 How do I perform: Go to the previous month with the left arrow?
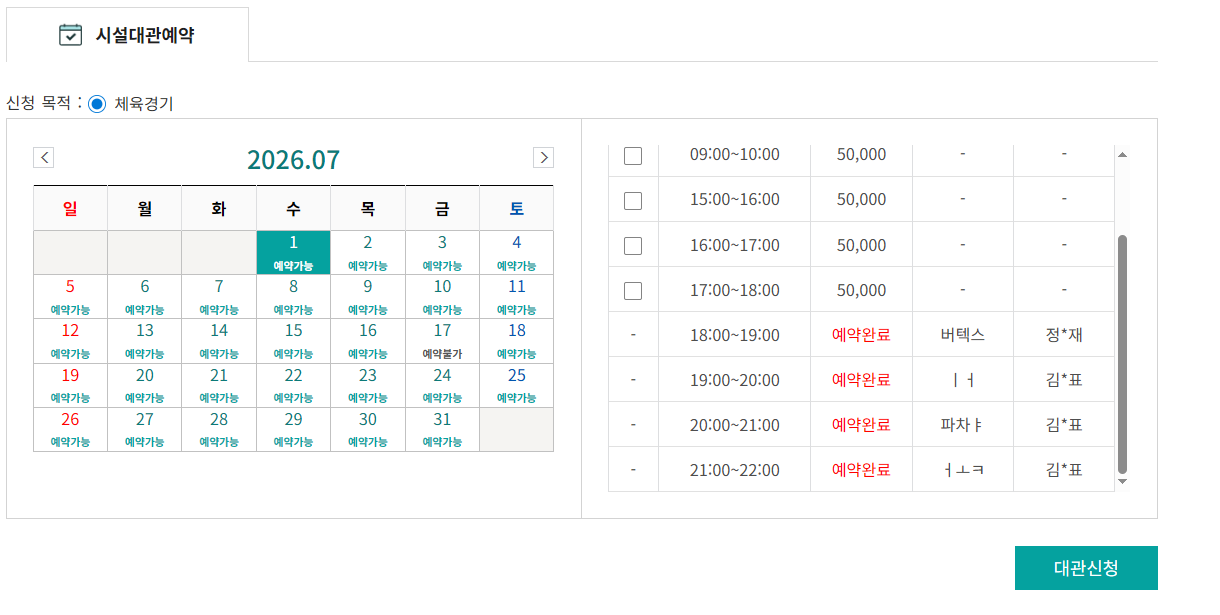pos(44,157)
